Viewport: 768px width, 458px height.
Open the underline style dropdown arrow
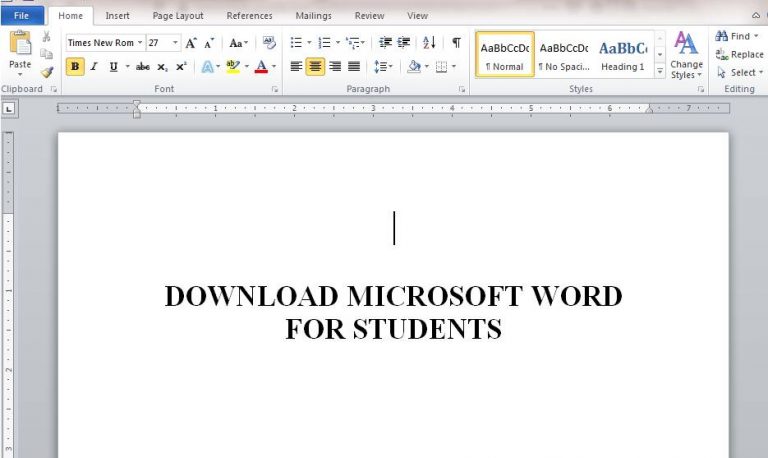point(127,67)
